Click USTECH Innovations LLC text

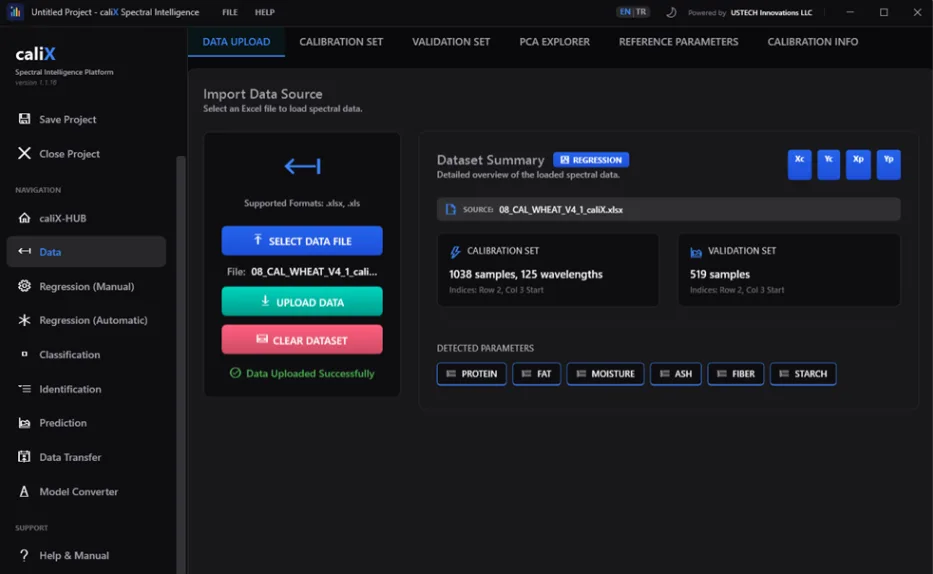(x=771, y=12)
